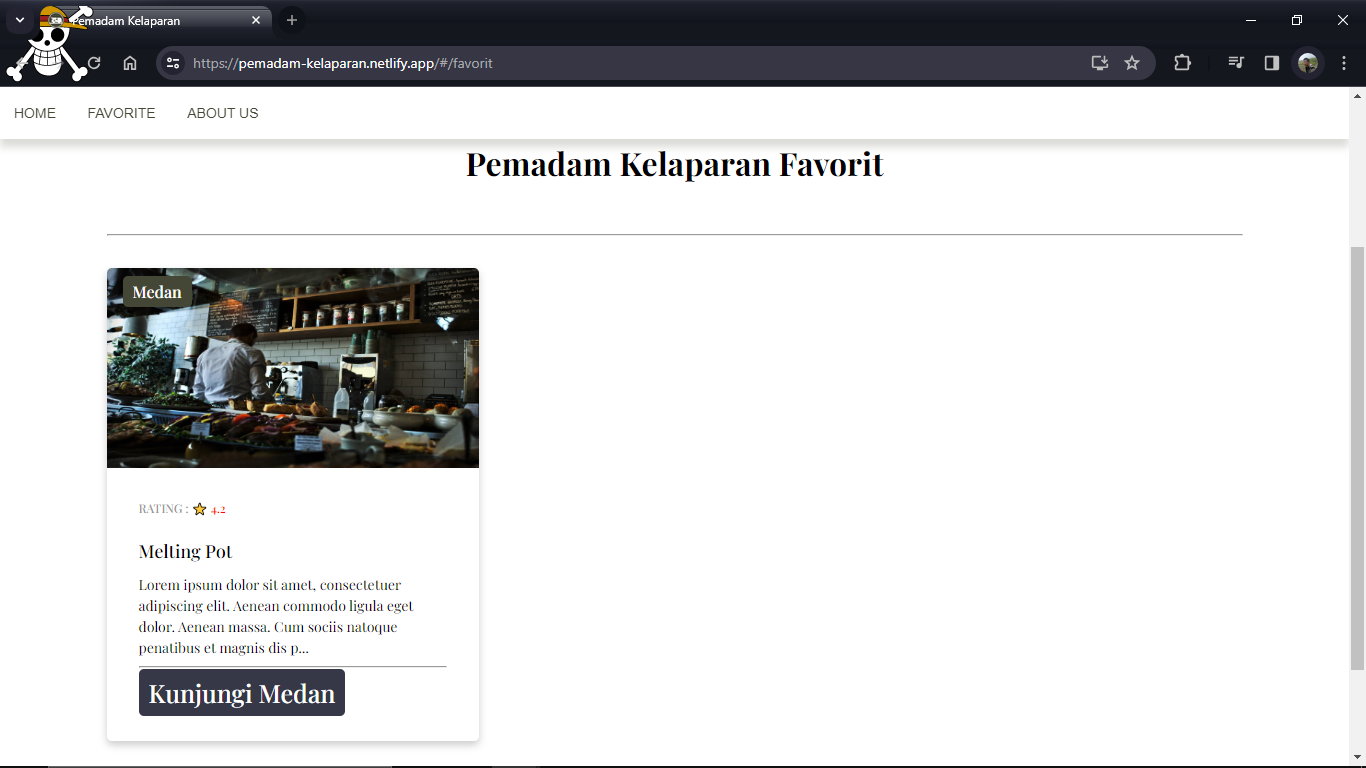The image size is (1366, 768).
Task: Open site information icon in address bar
Action: tap(172, 63)
